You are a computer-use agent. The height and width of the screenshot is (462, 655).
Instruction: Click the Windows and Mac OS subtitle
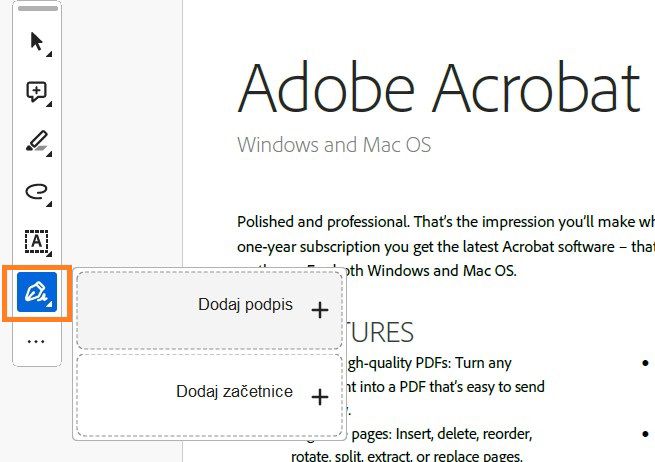(334, 145)
